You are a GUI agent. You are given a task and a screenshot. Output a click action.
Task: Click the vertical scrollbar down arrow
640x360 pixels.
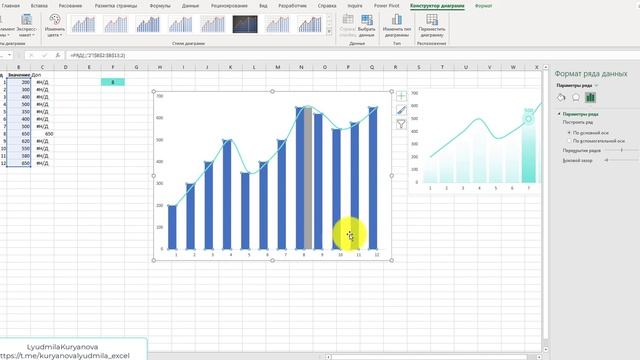pos(546,349)
